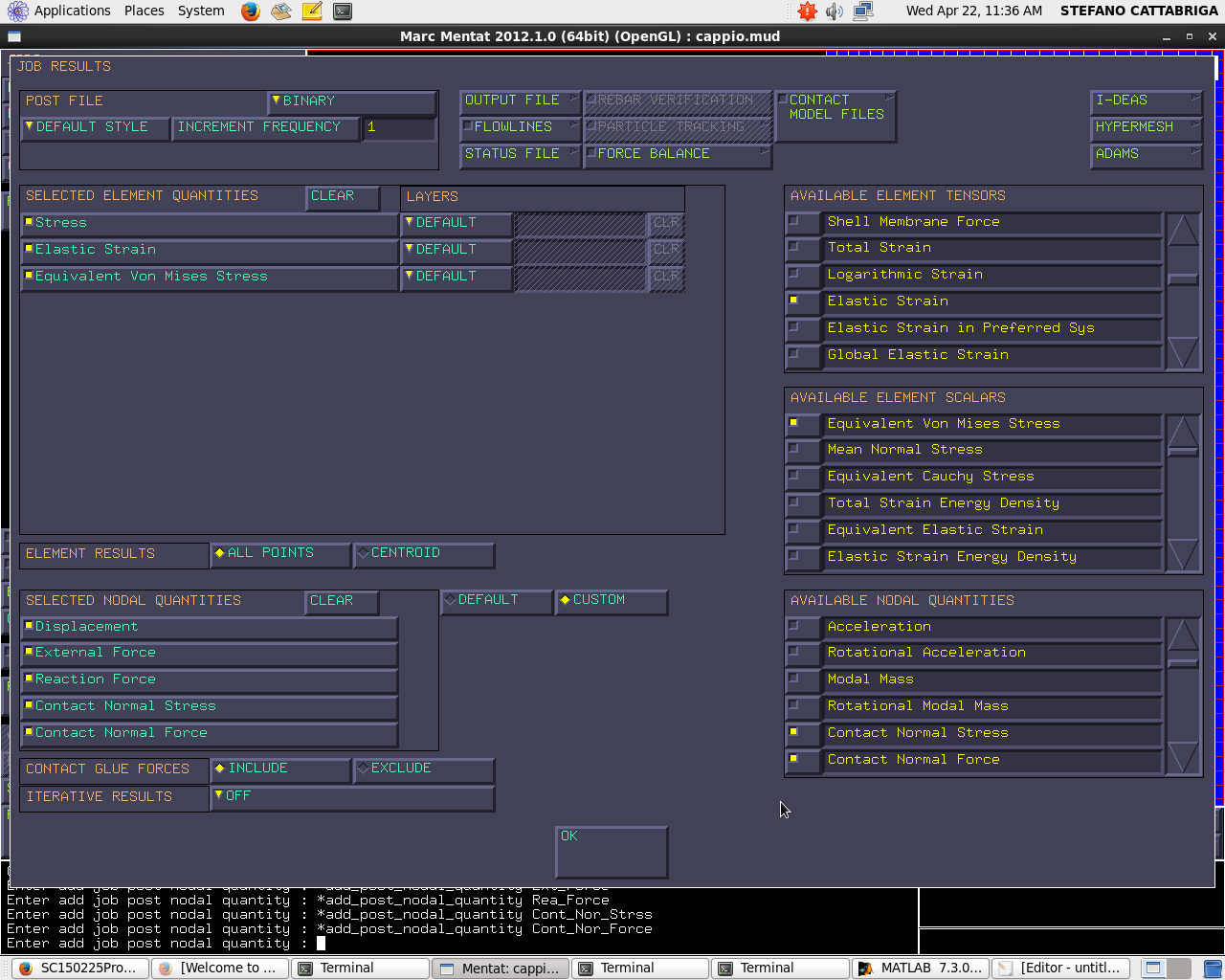Open the OUTPUT FILE submenu
Image resolution: width=1225 pixels, height=980 pixels.
[x=520, y=101]
